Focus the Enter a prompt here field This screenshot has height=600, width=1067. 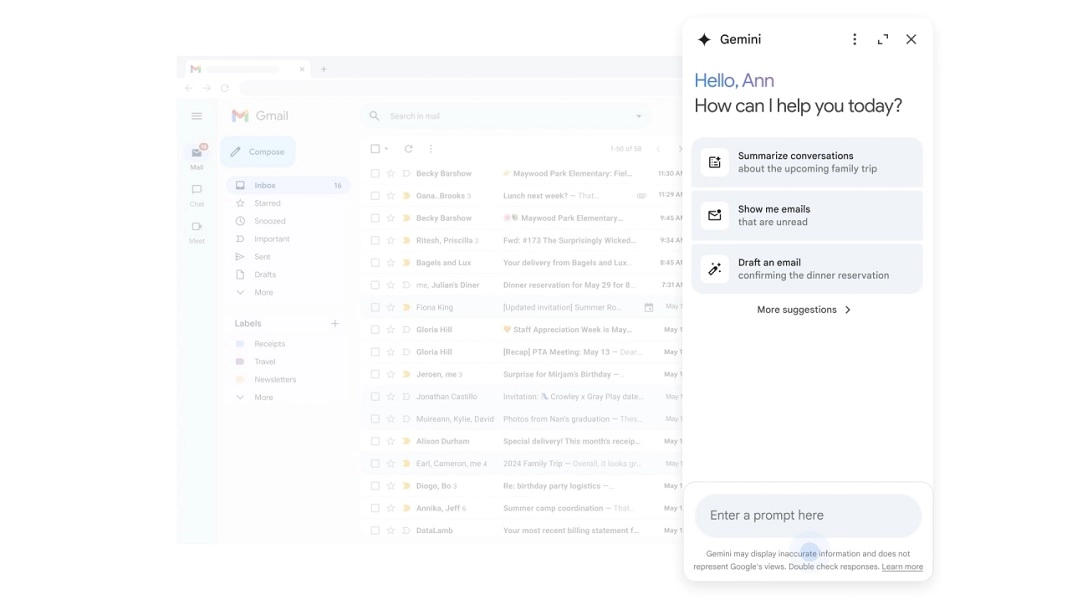click(x=808, y=515)
